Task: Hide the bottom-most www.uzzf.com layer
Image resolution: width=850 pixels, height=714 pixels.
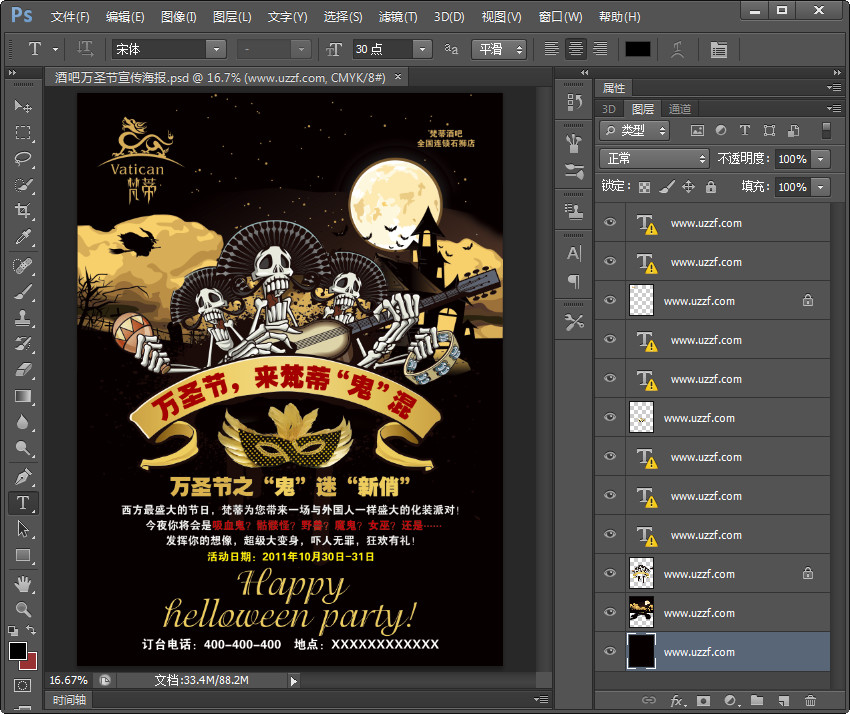Action: point(610,652)
